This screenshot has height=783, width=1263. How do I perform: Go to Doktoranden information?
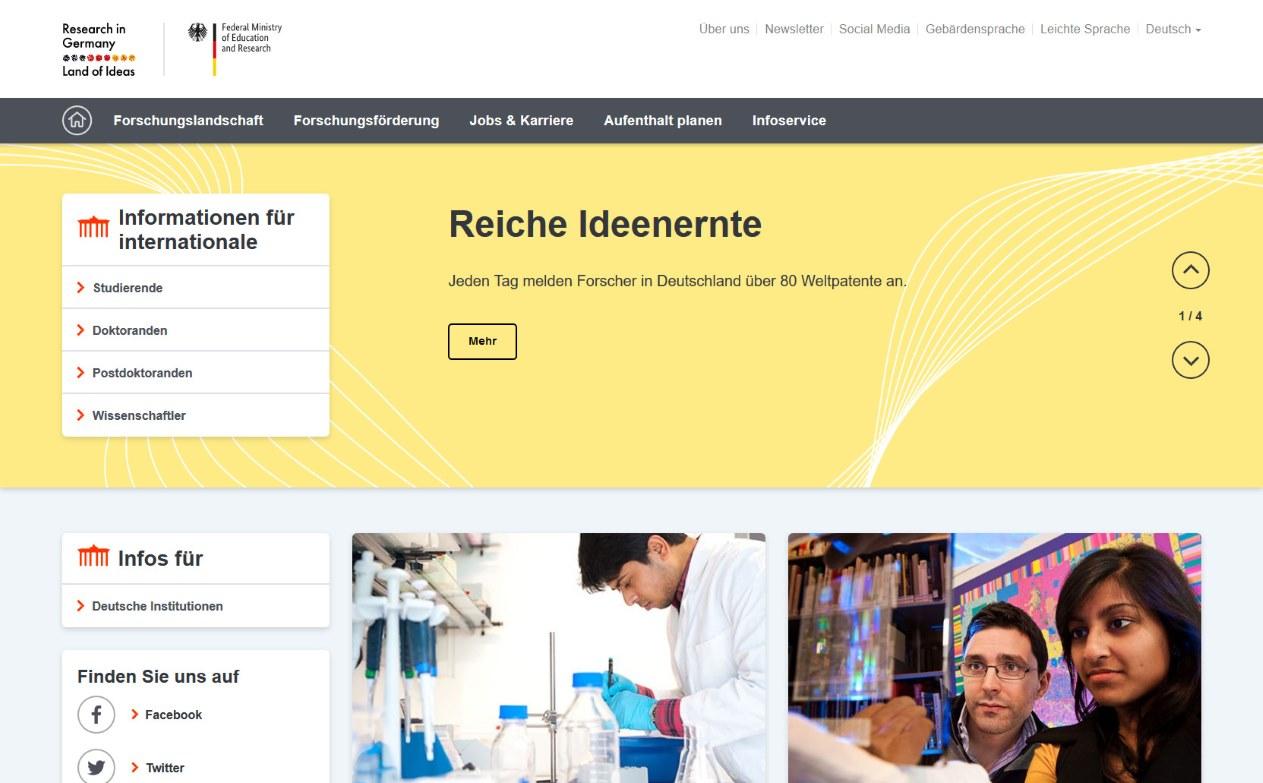click(x=130, y=330)
